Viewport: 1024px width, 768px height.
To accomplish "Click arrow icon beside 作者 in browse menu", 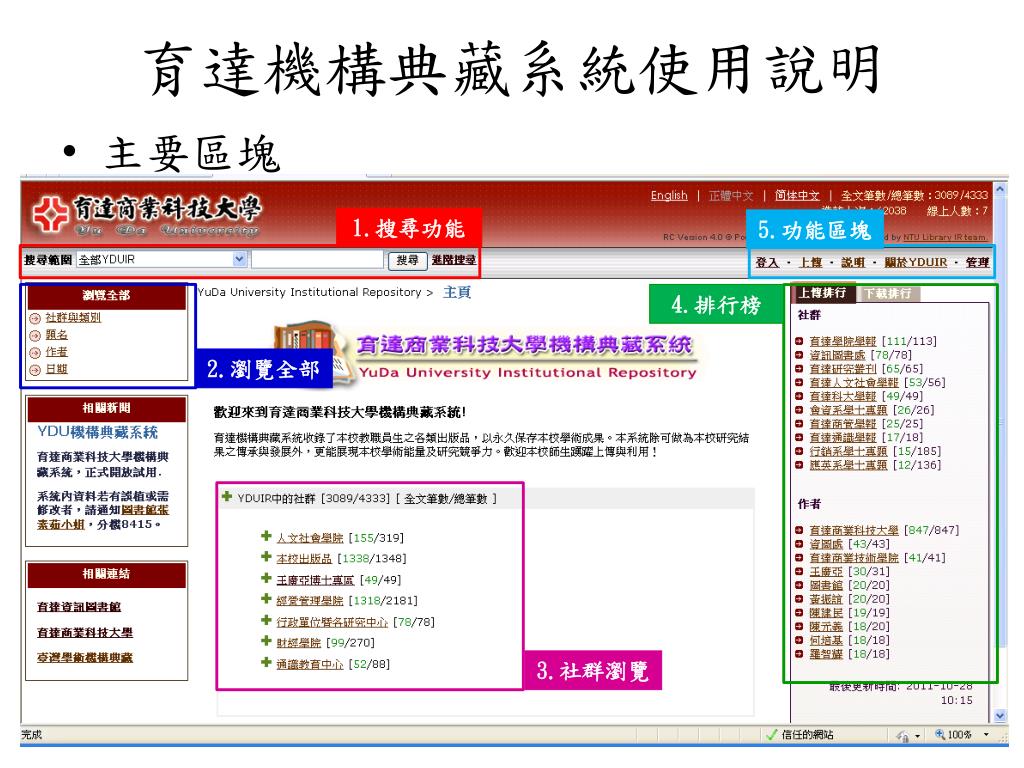I will (x=35, y=353).
